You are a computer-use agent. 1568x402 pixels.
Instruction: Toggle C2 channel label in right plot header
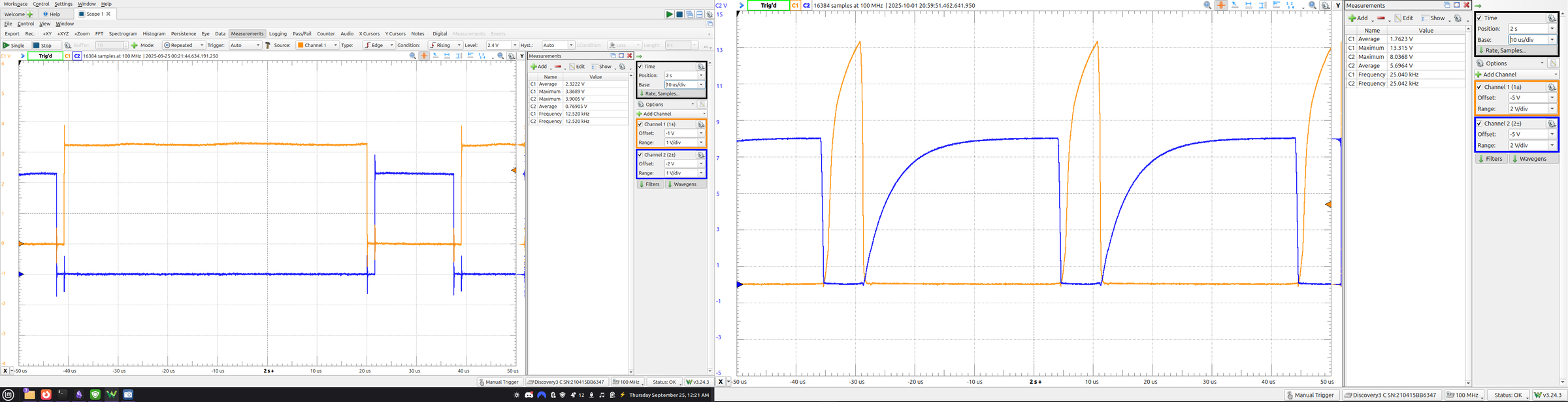tap(807, 5)
